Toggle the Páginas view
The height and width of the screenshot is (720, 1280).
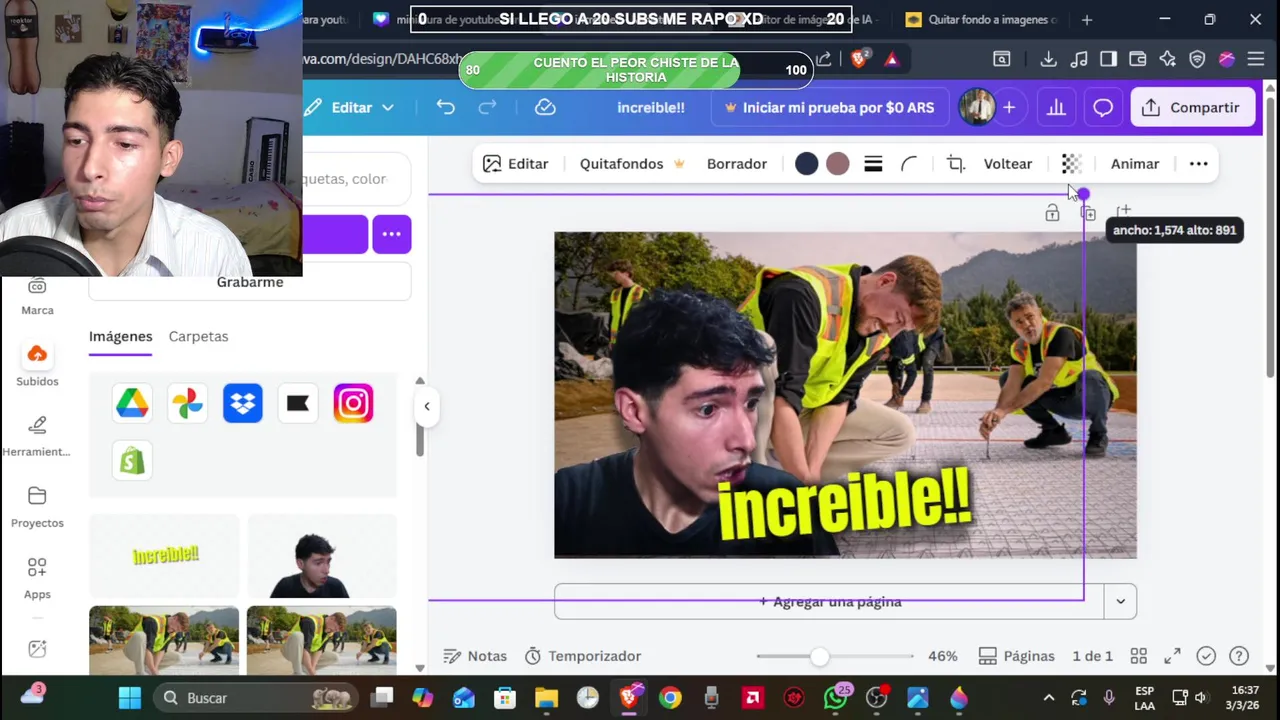click(1016, 656)
